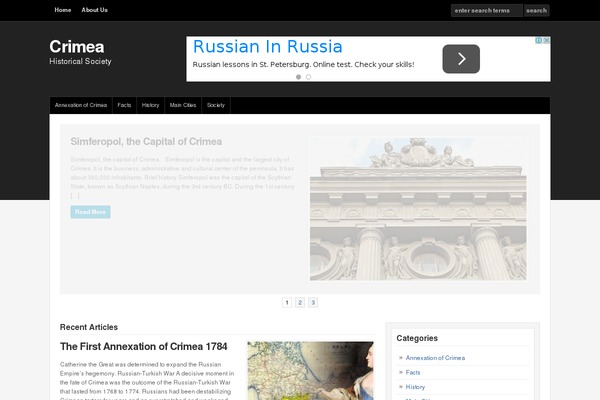Open the About Us page

95,10
